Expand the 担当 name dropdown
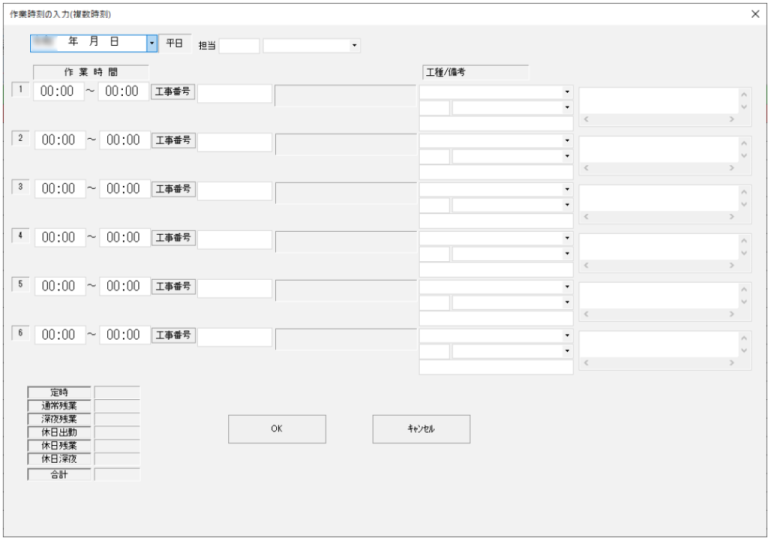 (354, 45)
